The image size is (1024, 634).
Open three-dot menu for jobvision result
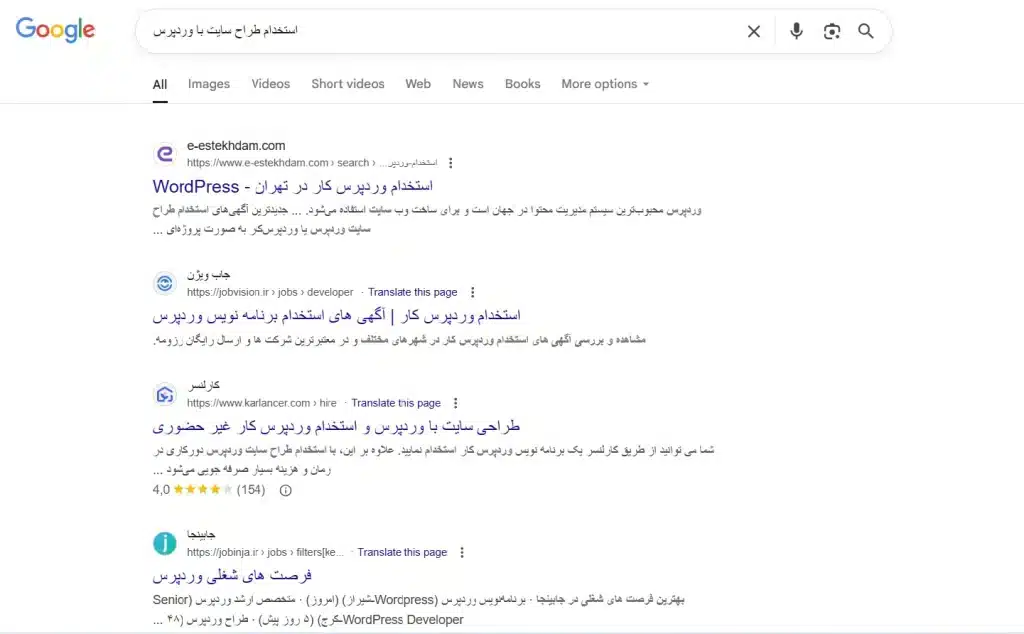tap(473, 293)
